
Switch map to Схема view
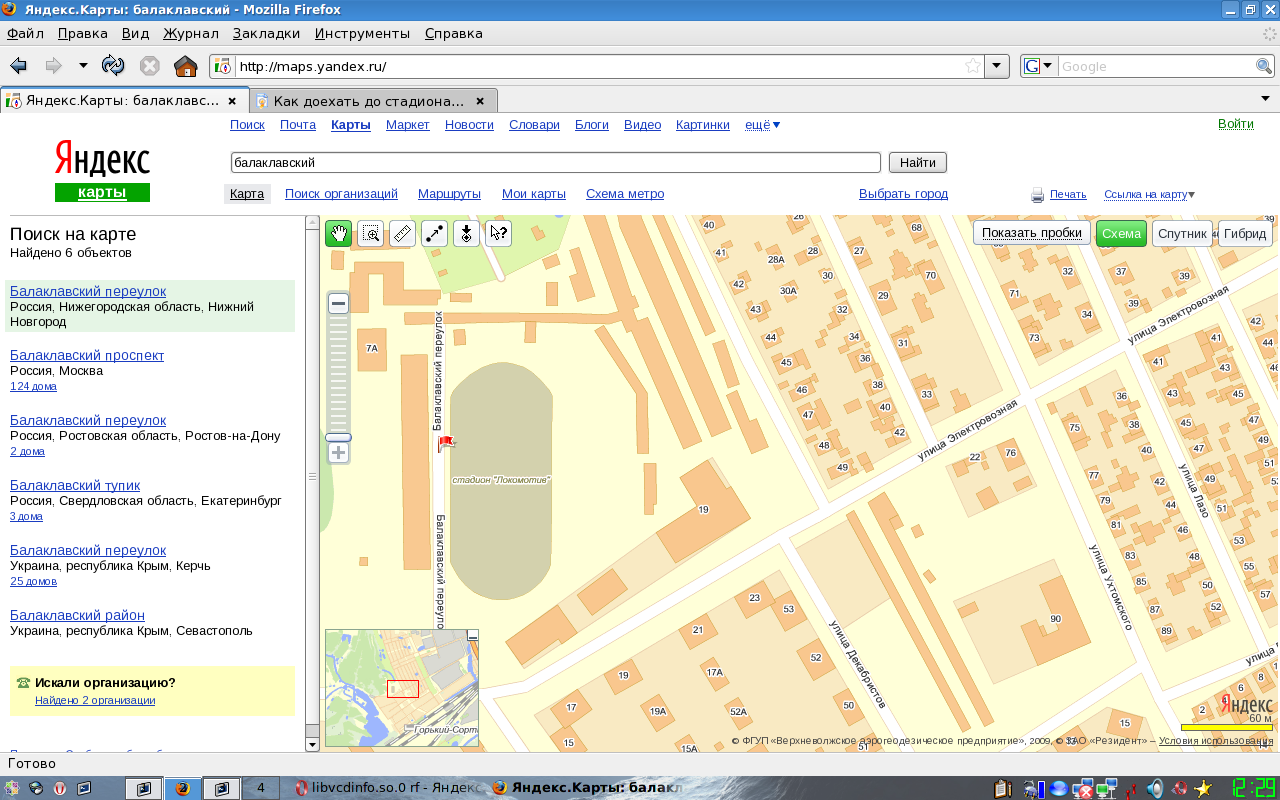[x=1121, y=234]
